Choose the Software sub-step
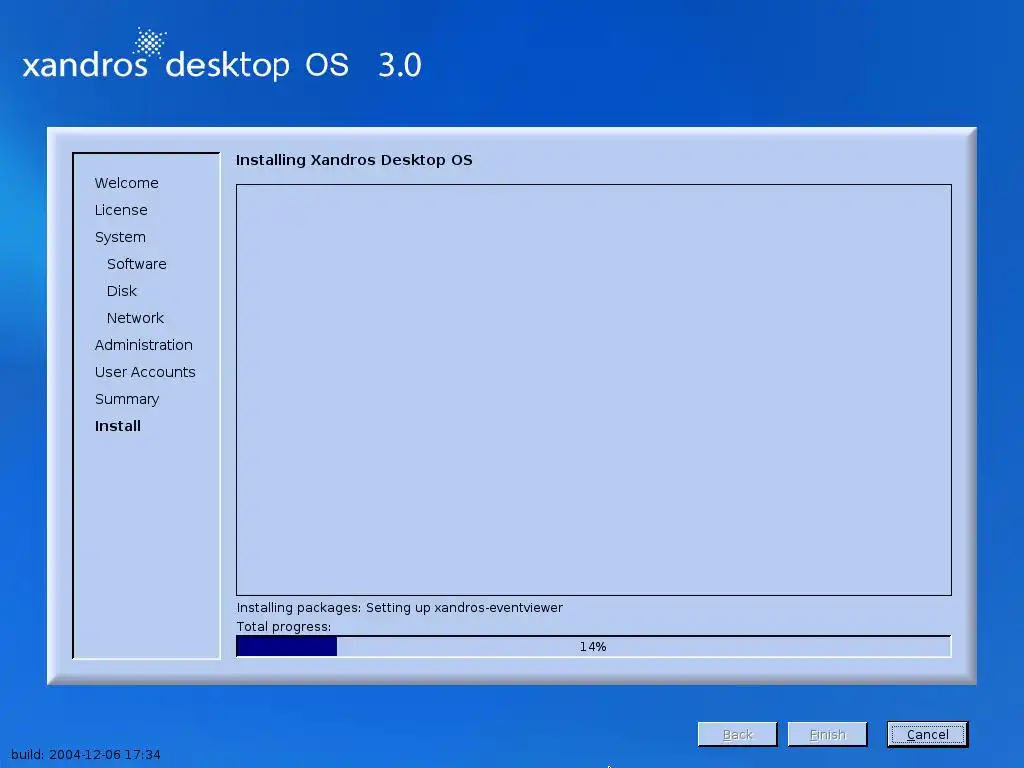Image resolution: width=1024 pixels, height=768 pixels. pyautogui.click(x=136, y=264)
